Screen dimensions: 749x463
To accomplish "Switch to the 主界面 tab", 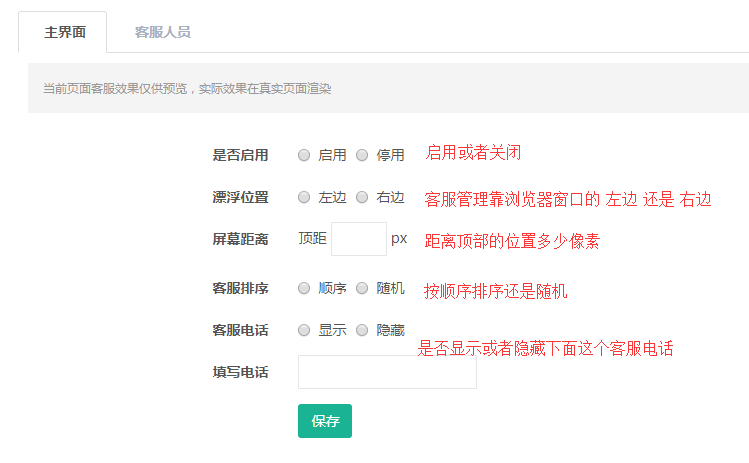I will (65, 32).
